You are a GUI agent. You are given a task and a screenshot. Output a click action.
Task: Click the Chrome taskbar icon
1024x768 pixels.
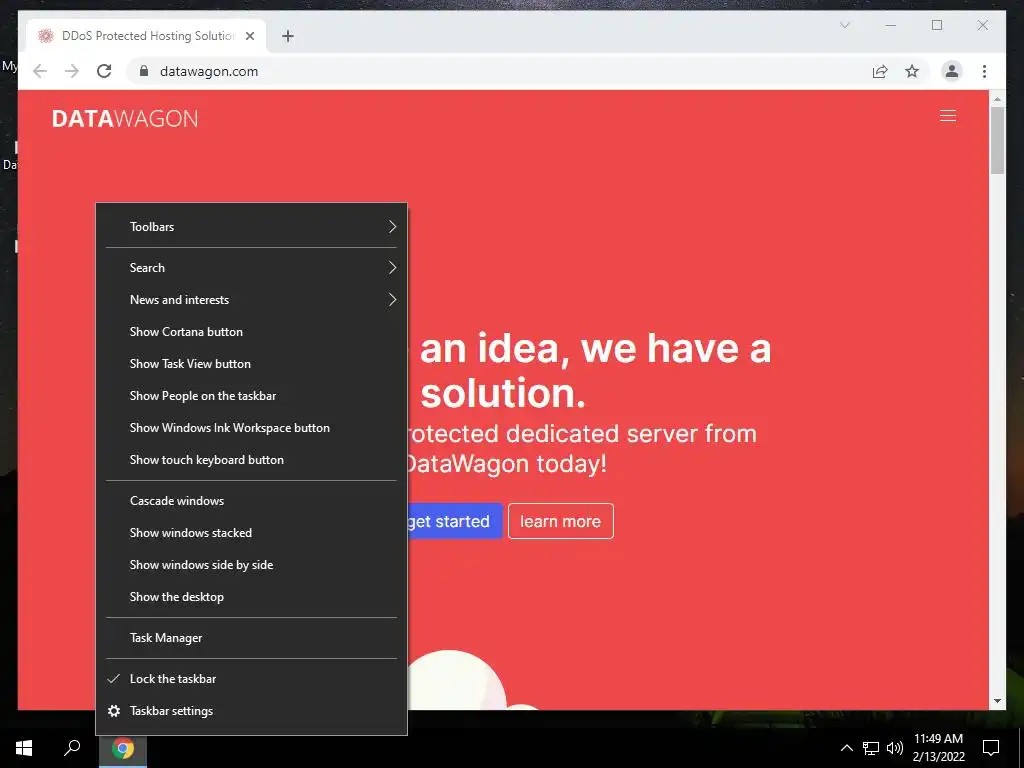click(x=123, y=748)
